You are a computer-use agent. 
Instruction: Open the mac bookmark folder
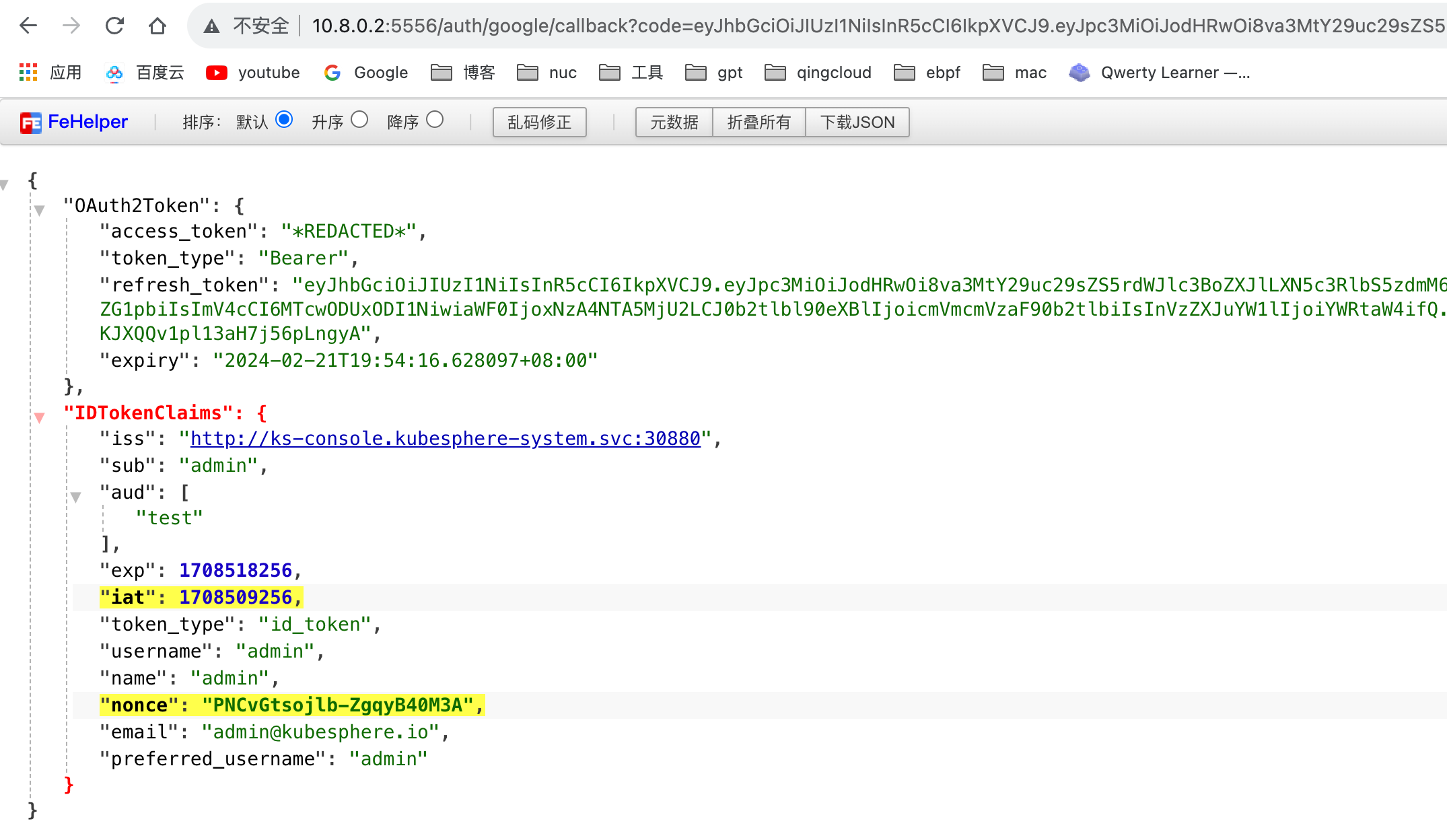(x=1014, y=73)
